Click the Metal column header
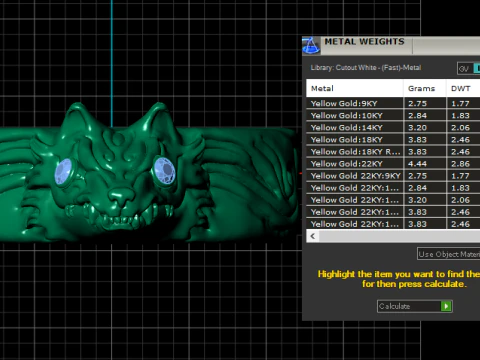Image resolution: width=480 pixels, height=360 pixels. tap(355, 88)
